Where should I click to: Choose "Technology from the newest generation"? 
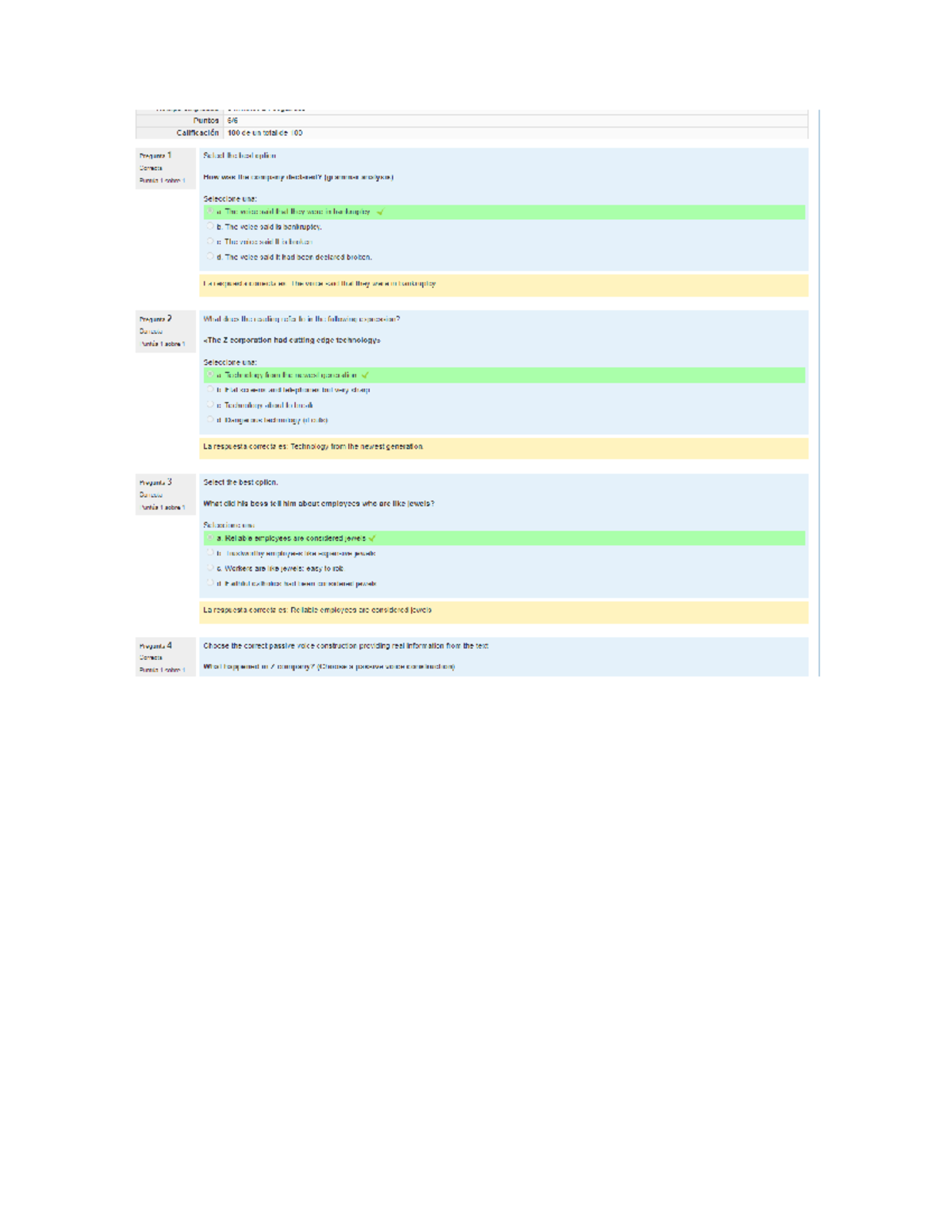211,374
